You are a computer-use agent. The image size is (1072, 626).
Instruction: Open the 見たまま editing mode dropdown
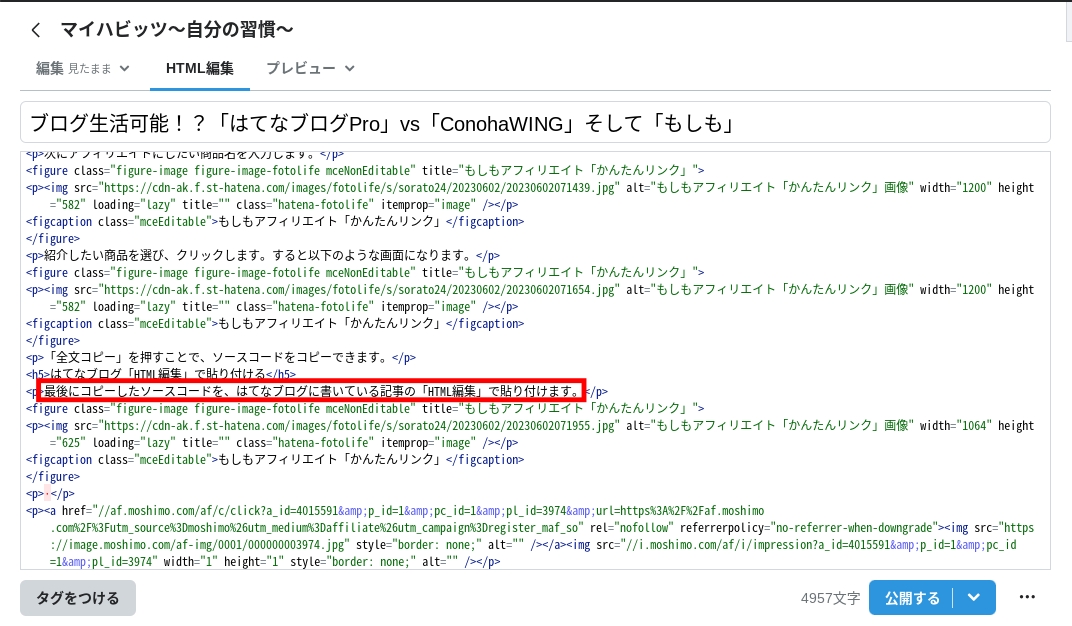(x=124, y=69)
